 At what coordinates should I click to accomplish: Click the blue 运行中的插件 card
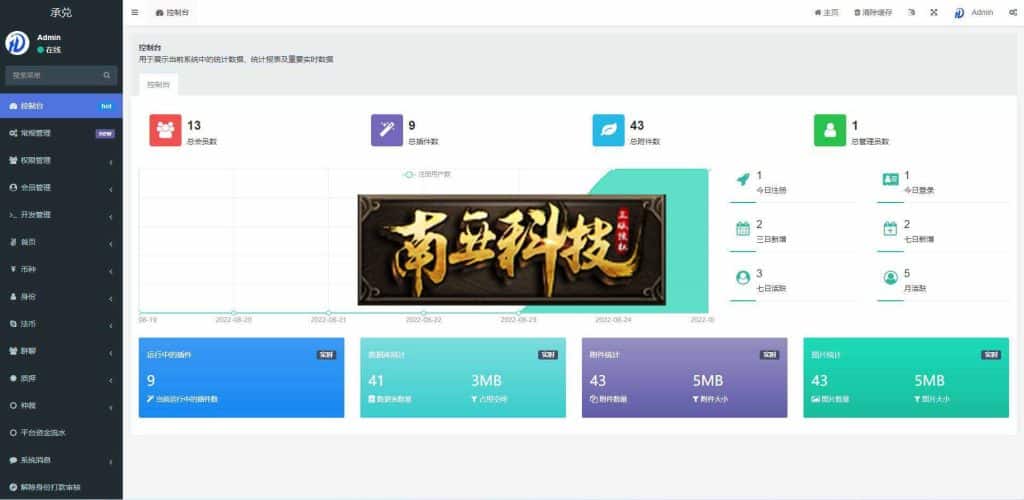(x=241, y=377)
